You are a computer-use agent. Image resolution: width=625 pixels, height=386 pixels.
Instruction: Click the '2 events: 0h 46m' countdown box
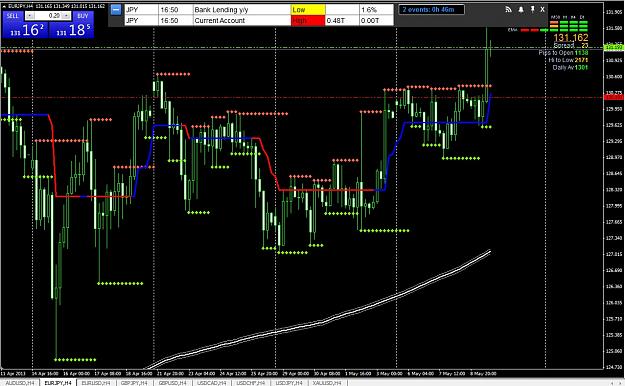431,9
